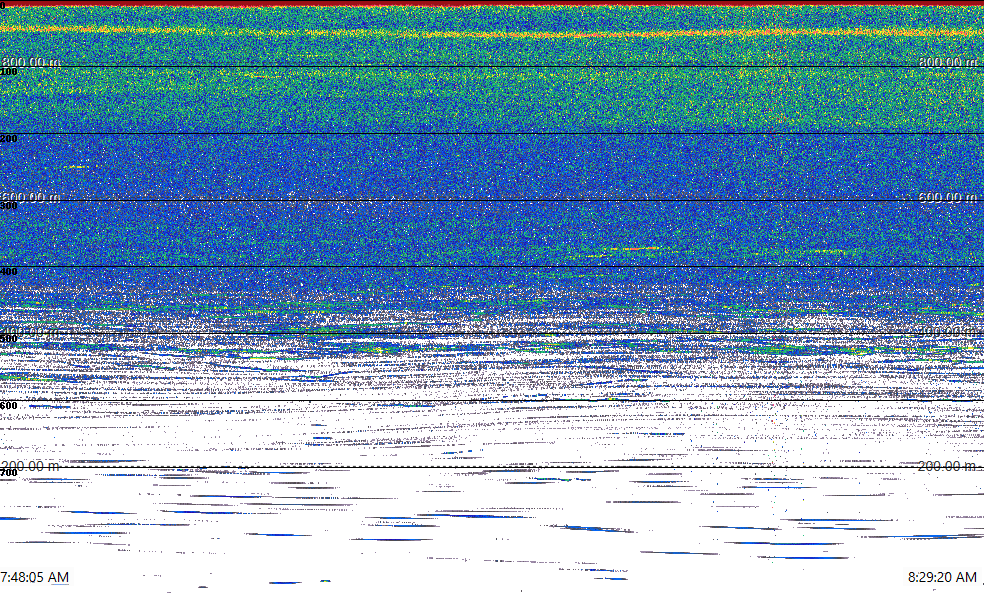Select the 300 depth tick label
This screenshot has height=594, width=984.
click(x=9, y=206)
